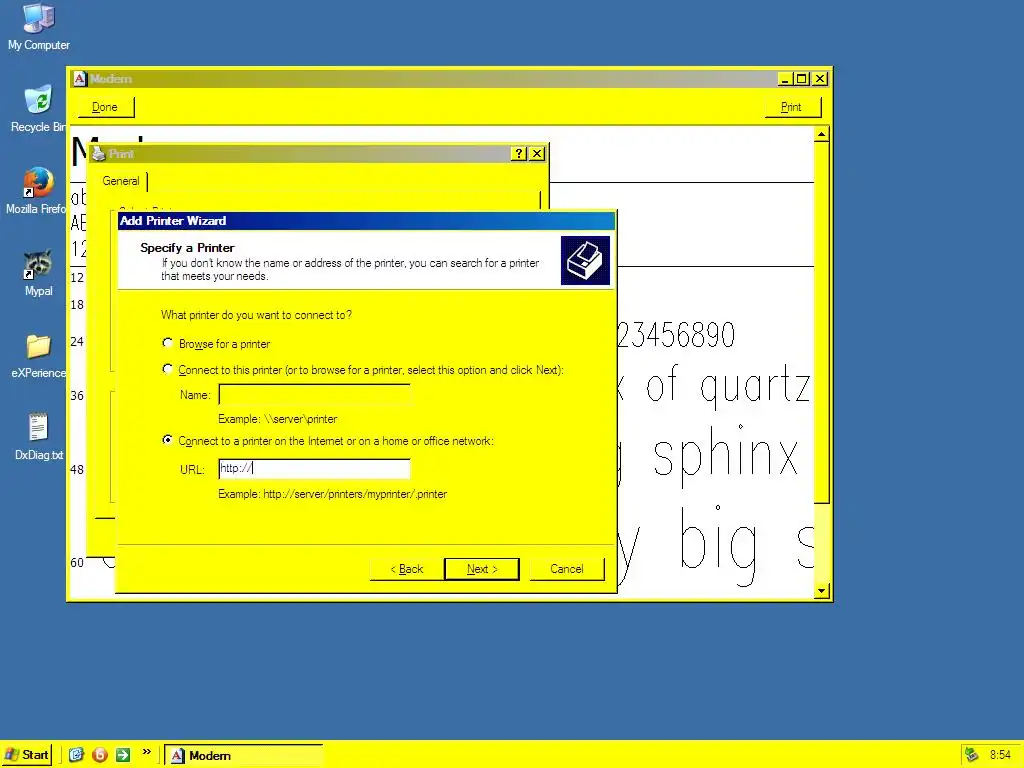Click the URL input field
The width and height of the screenshot is (1024, 768).
[x=314, y=468]
